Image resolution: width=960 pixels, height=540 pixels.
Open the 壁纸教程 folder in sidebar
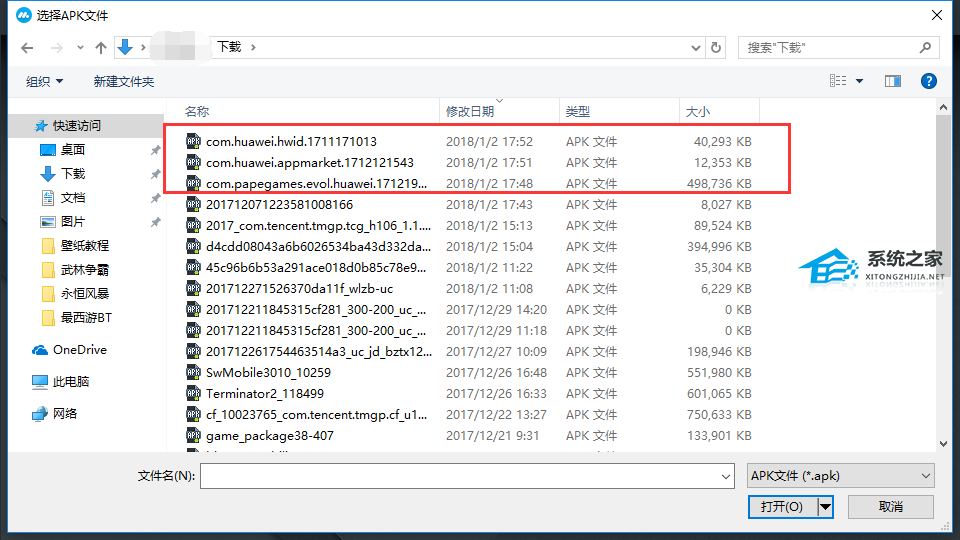click(84, 246)
